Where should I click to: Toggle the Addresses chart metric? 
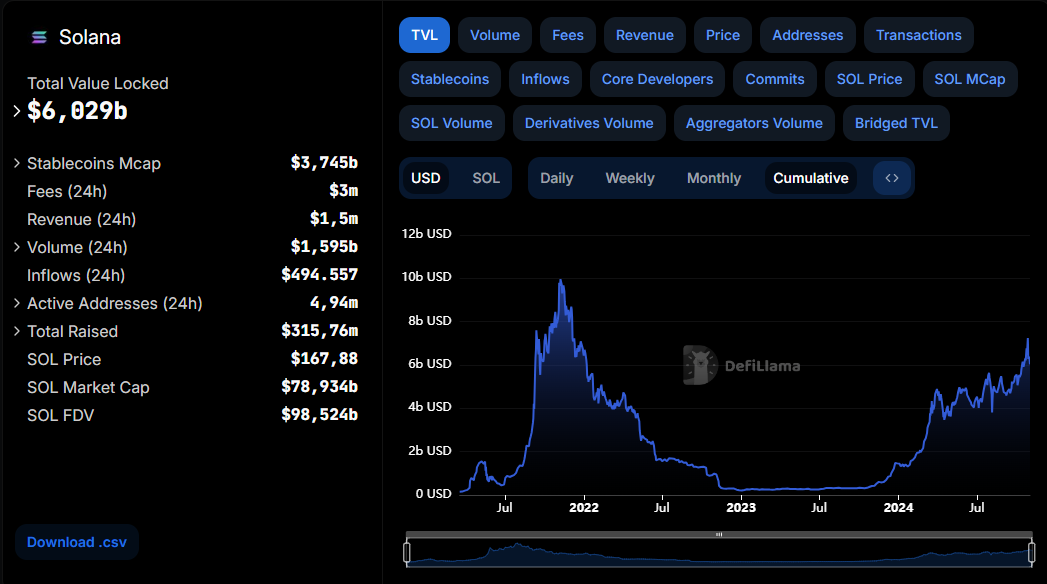coord(807,35)
